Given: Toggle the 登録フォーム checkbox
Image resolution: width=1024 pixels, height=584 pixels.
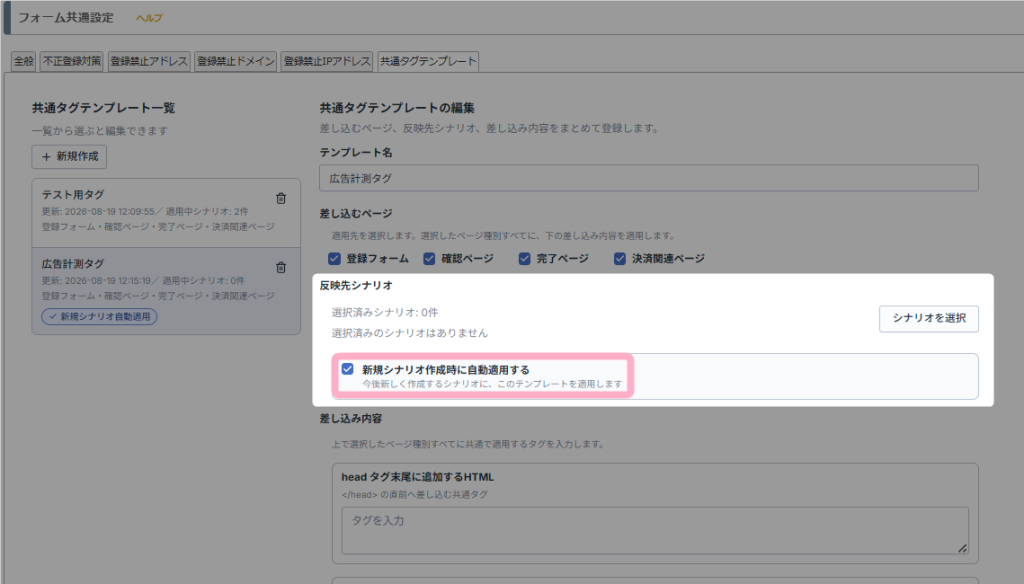Looking at the screenshot, I should (x=334, y=259).
